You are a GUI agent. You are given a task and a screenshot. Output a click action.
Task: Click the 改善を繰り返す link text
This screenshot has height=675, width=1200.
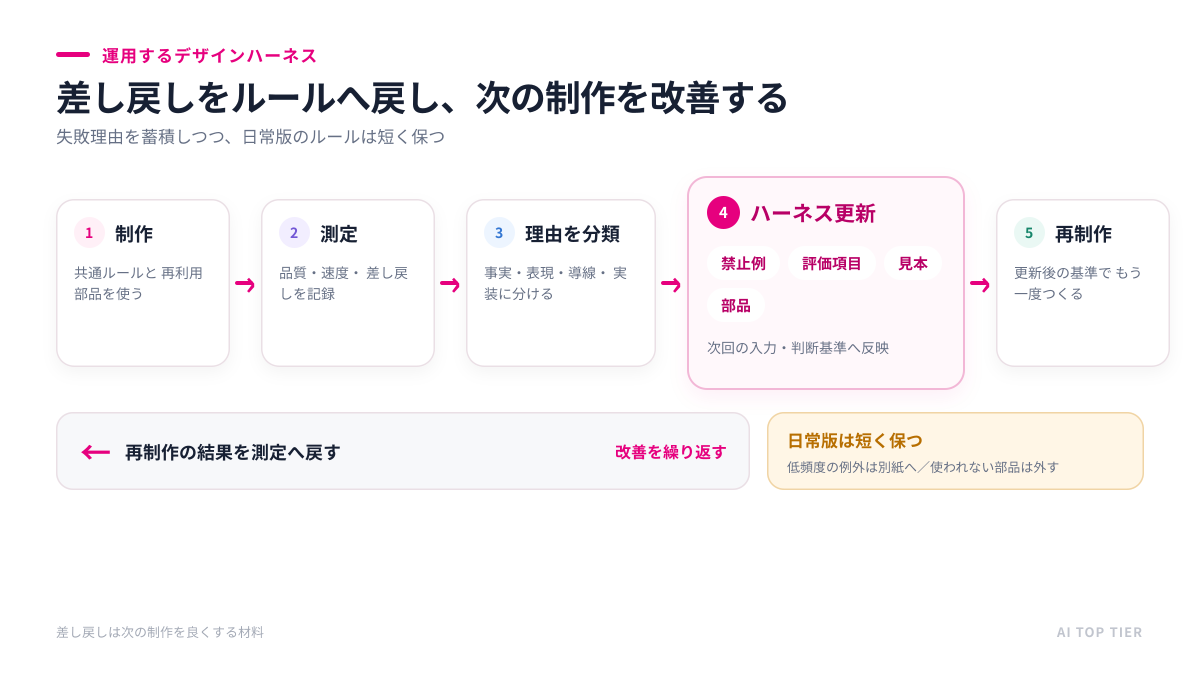(670, 452)
